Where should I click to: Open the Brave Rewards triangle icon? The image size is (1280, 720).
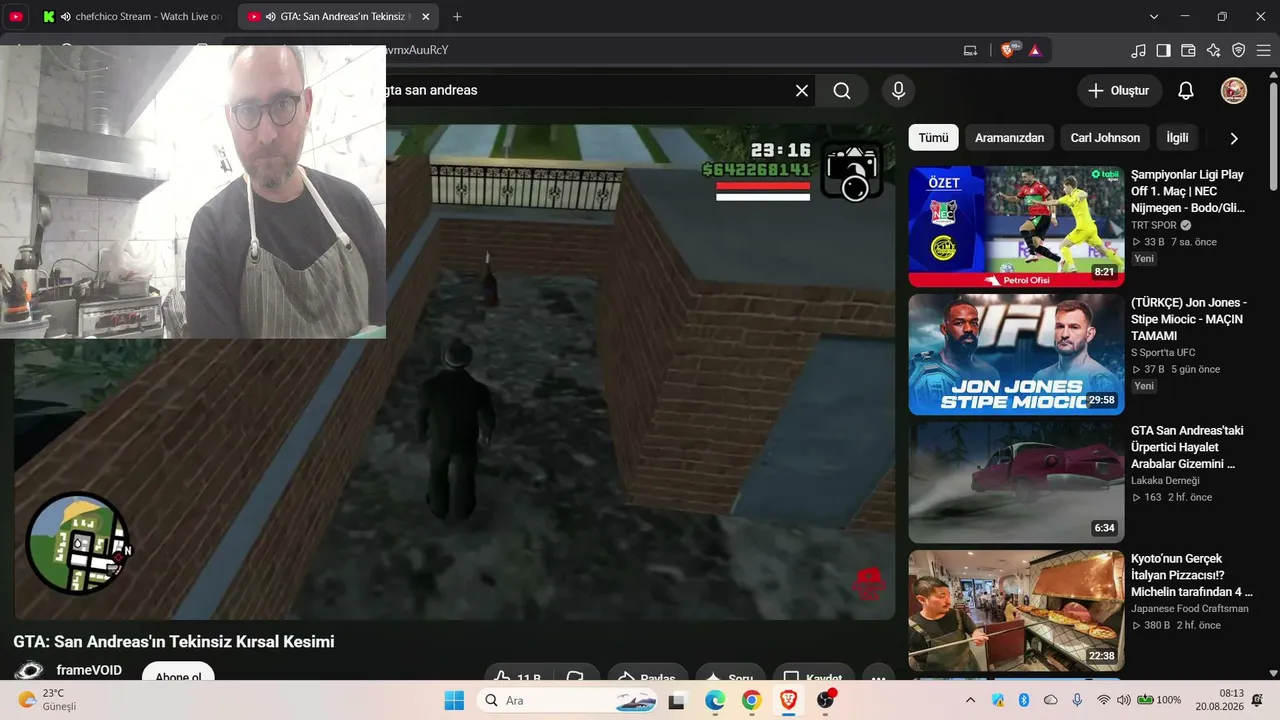click(x=1035, y=50)
